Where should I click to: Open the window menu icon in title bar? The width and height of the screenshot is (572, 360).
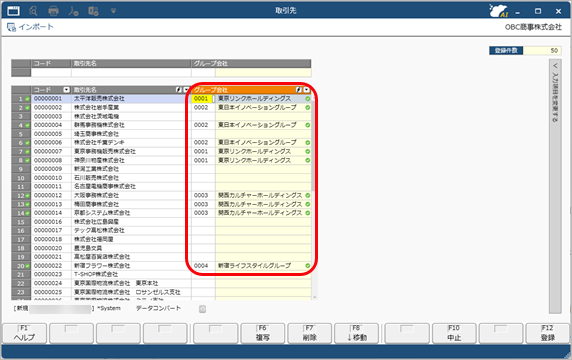(13, 11)
